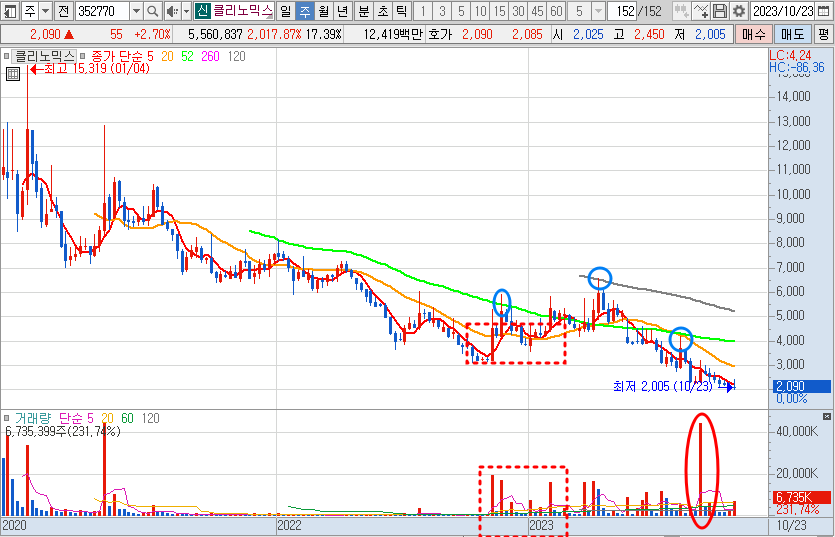Click the custom interval field showing 5
Image resolution: width=835 pixels, height=537 pixels.
pyautogui.click(x=580, y=11)
